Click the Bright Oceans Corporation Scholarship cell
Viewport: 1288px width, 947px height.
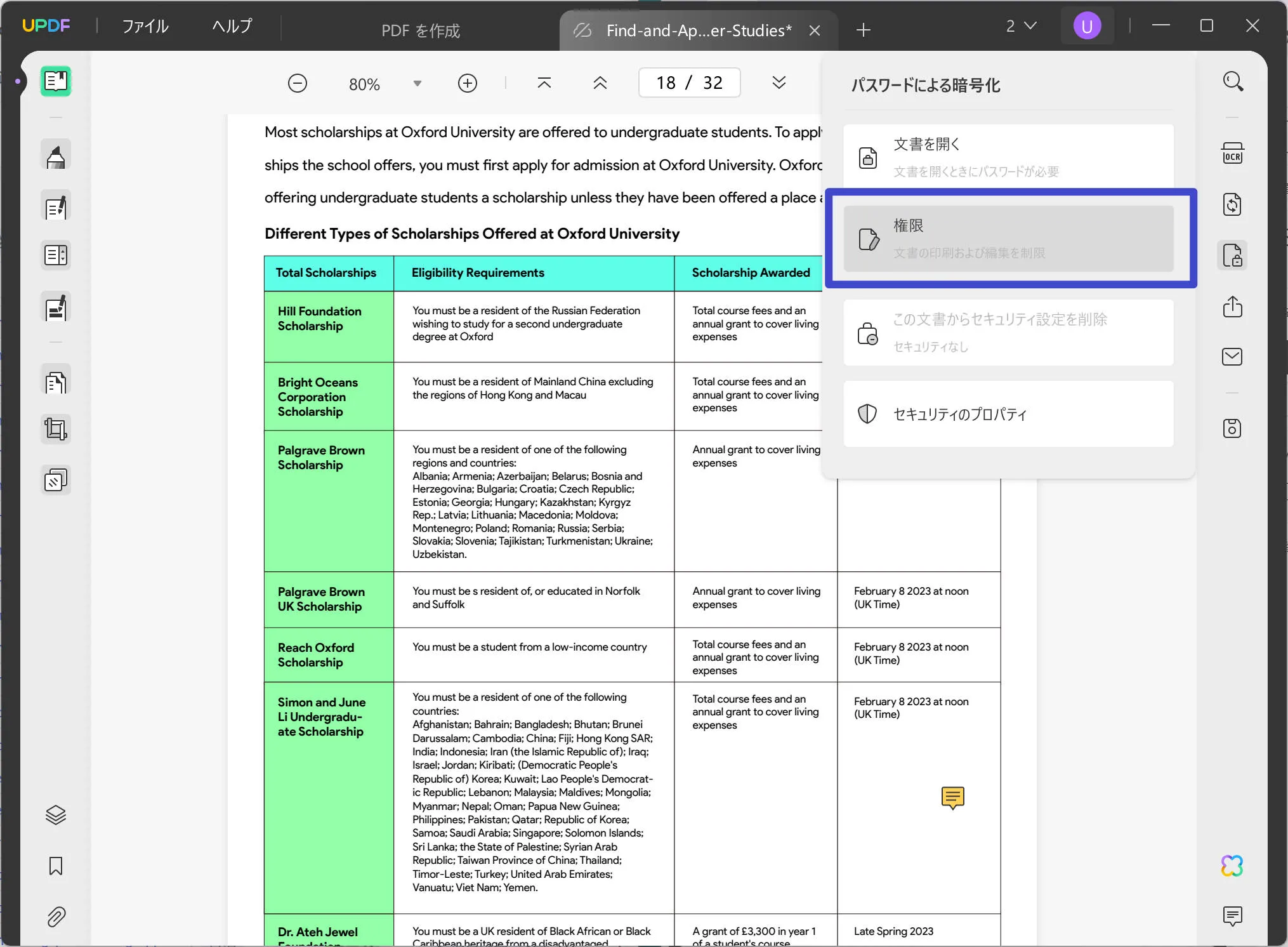tap(329, 397)
